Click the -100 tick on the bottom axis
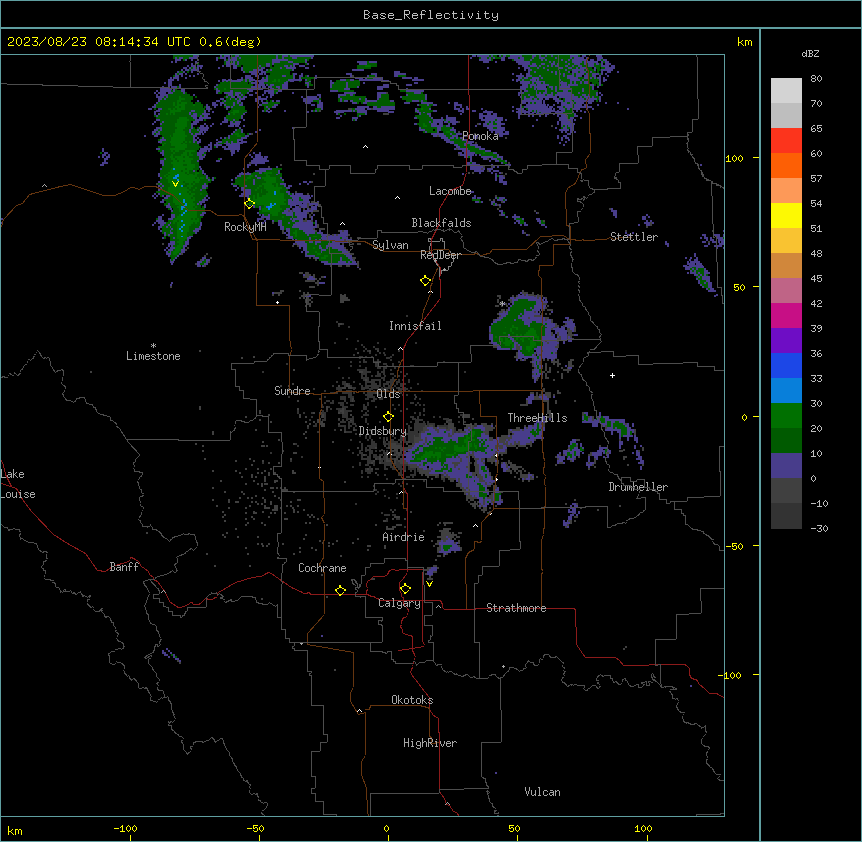 click(125, 829)
